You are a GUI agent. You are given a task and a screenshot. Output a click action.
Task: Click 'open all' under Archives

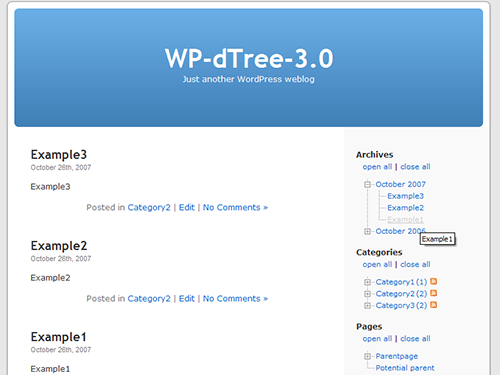click(377, 167)
